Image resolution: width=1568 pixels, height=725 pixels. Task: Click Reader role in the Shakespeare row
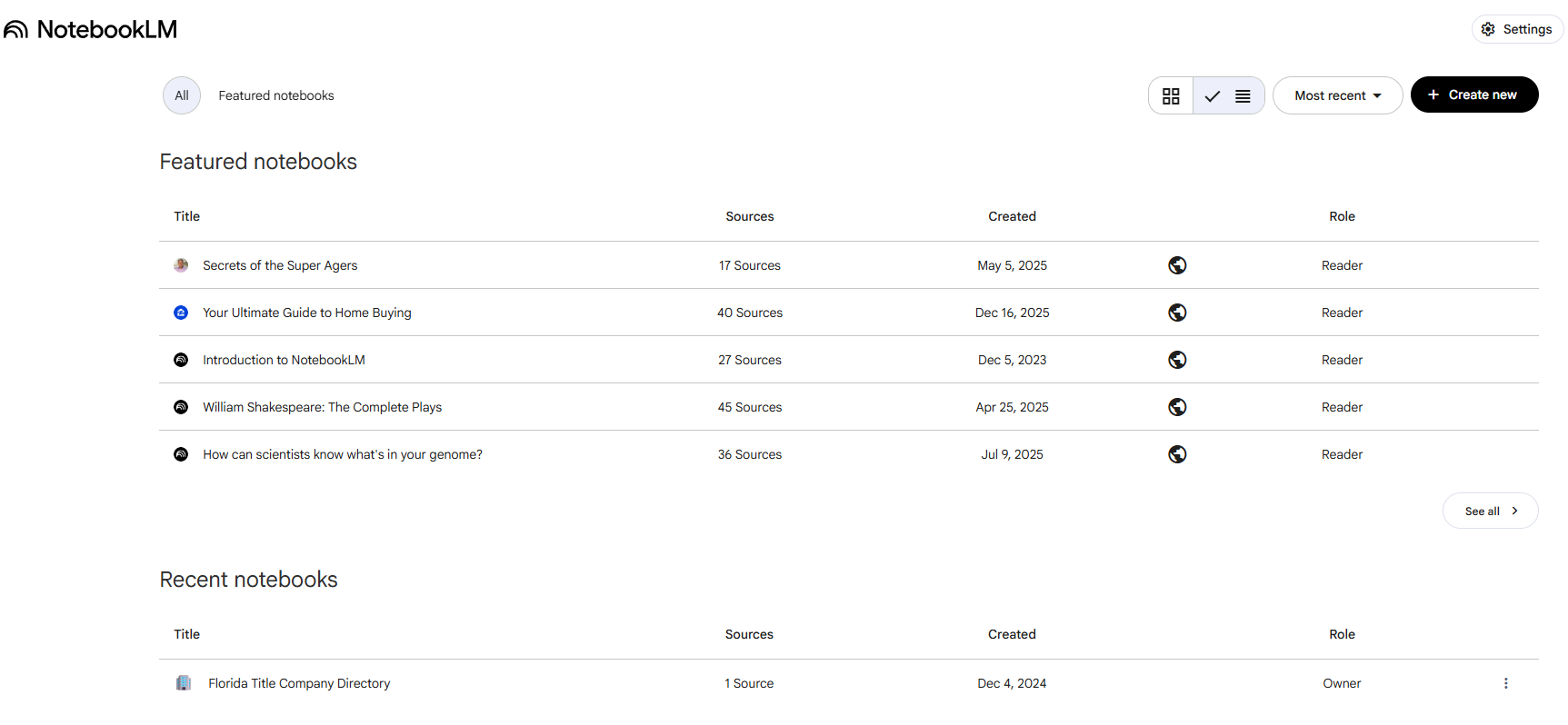pyautogui.click(x=1342, y=407)
